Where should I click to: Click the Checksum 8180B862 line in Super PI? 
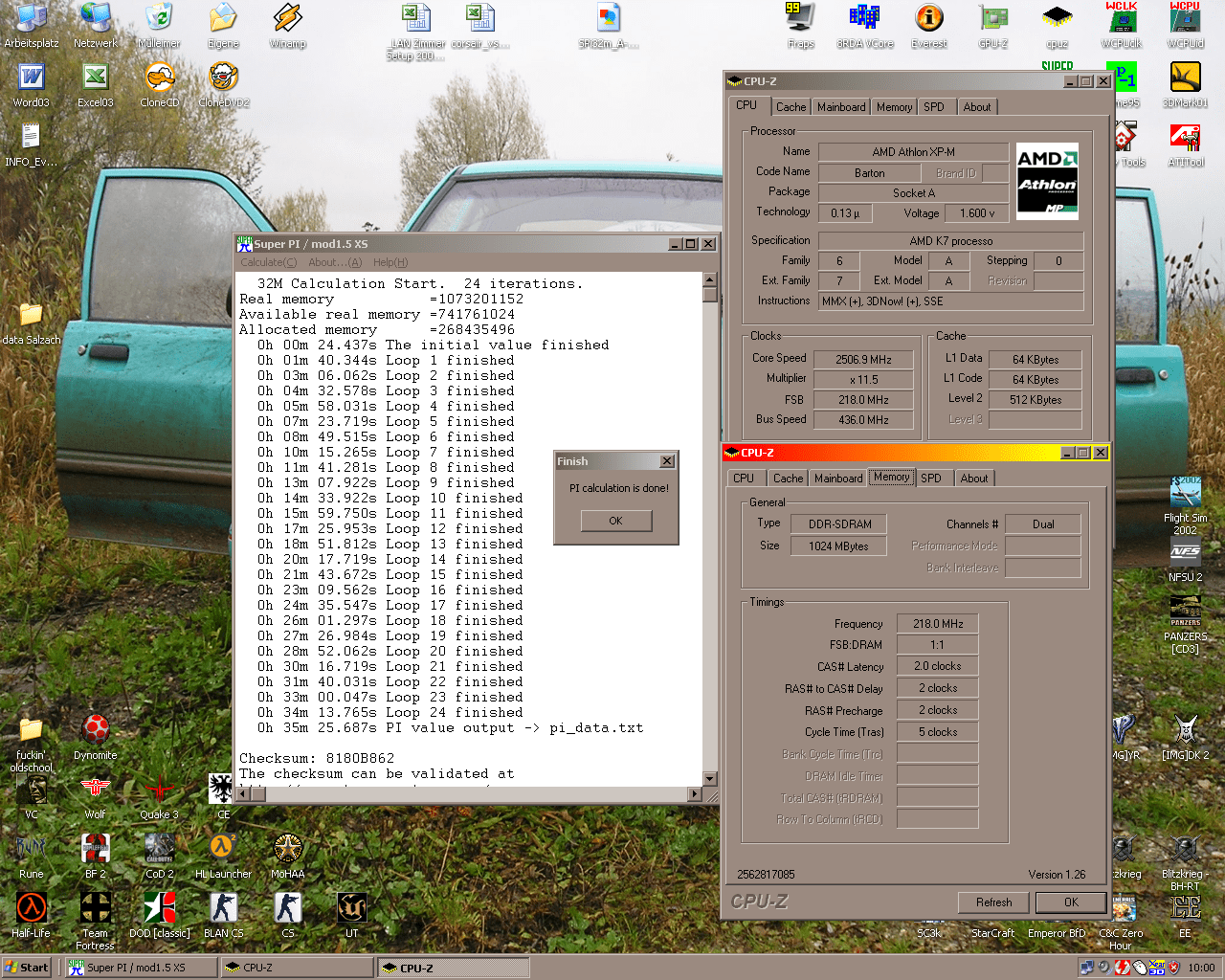click(317, 759)
